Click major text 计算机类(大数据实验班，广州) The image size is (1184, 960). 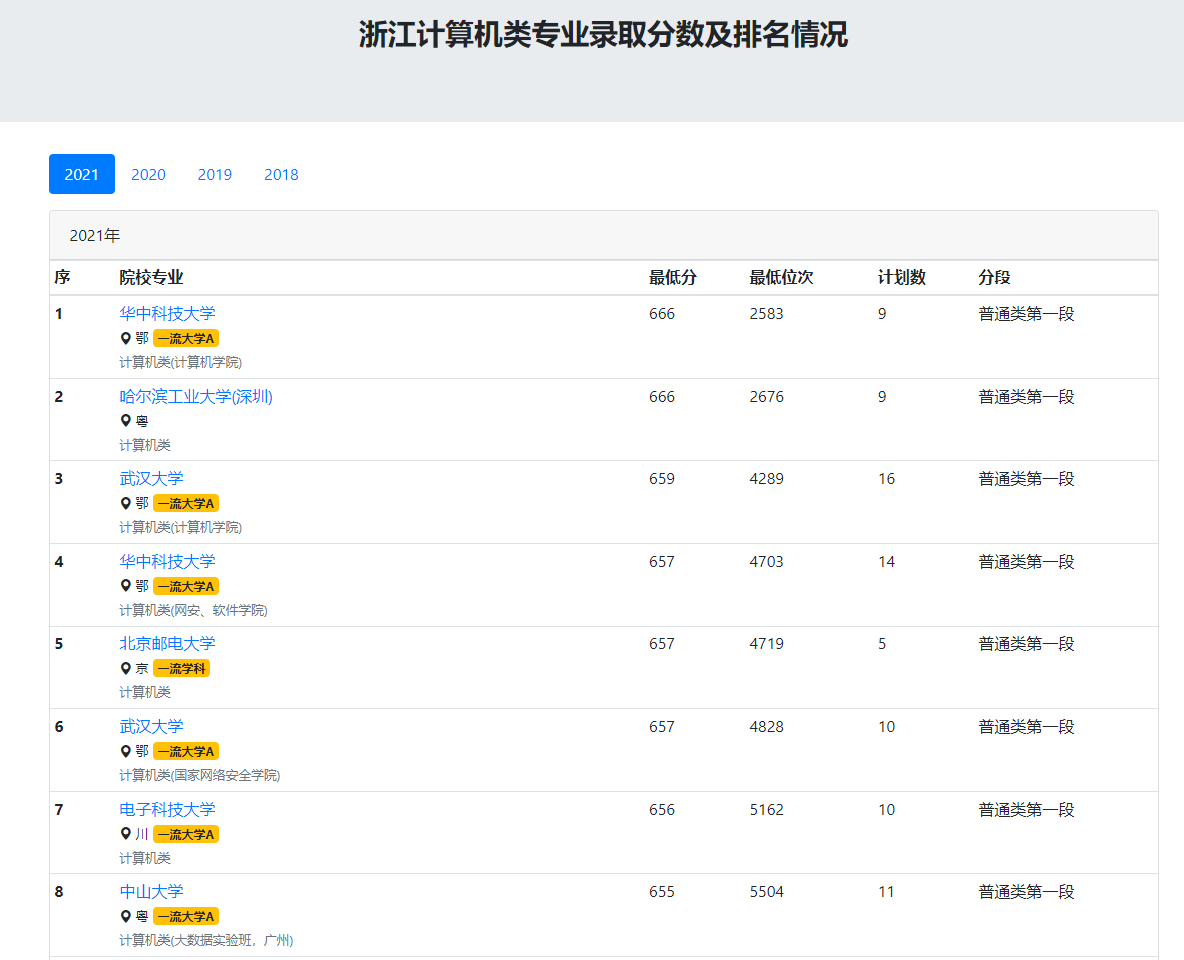[x=206, y=940]
